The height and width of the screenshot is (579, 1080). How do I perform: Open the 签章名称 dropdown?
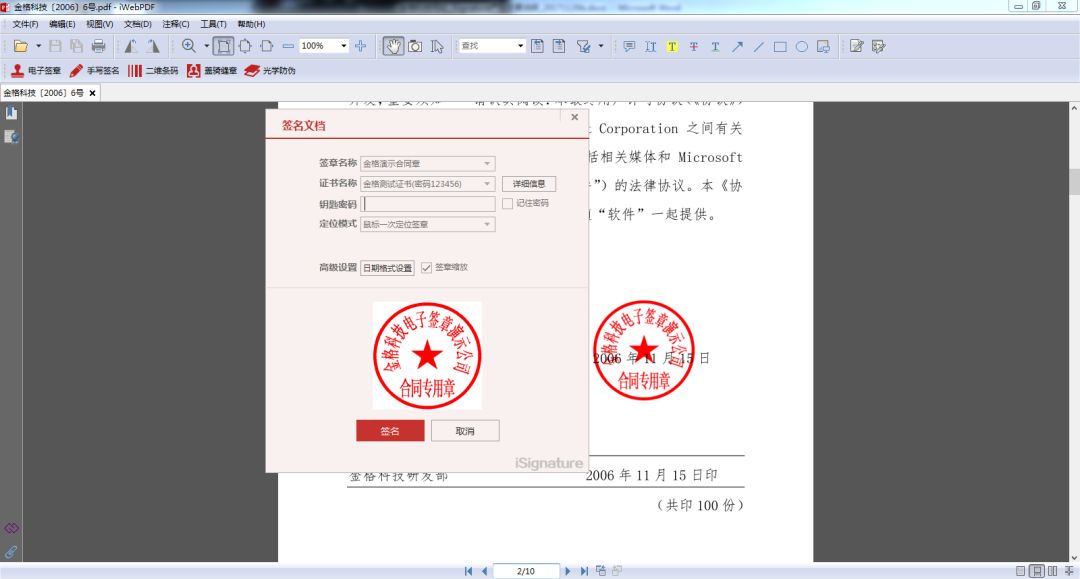pos(487,164)
